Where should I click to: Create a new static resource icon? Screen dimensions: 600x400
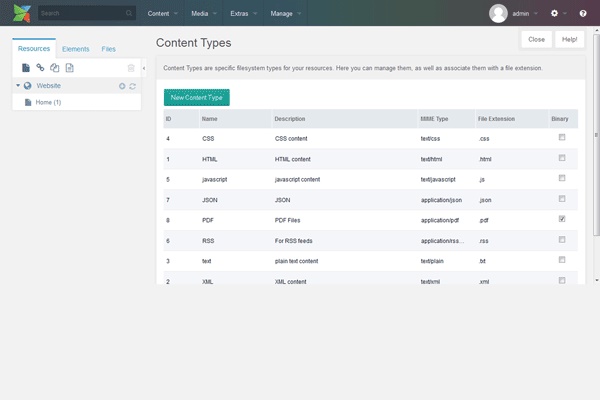(x=69, y=68)
